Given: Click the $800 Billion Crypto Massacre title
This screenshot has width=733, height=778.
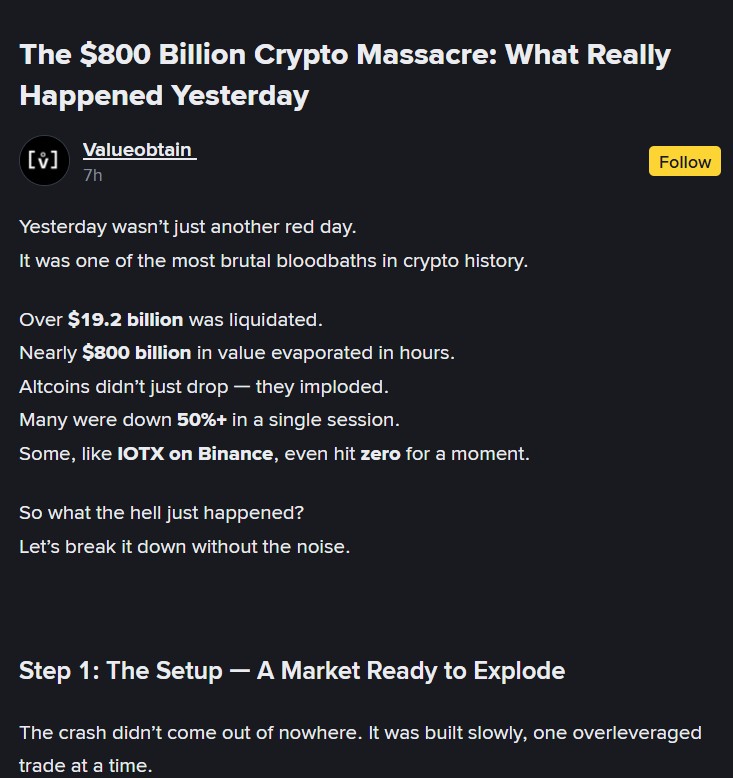Looking at the screenshot, I should (x=345, y=74).
